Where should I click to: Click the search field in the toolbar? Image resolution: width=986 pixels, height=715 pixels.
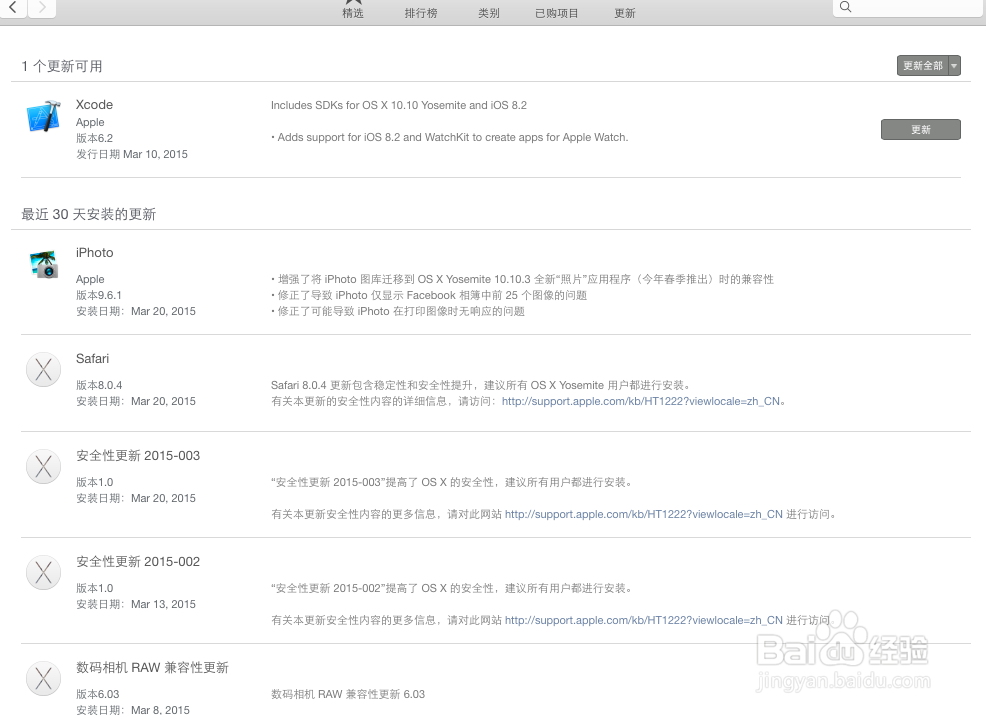[909, 8]
